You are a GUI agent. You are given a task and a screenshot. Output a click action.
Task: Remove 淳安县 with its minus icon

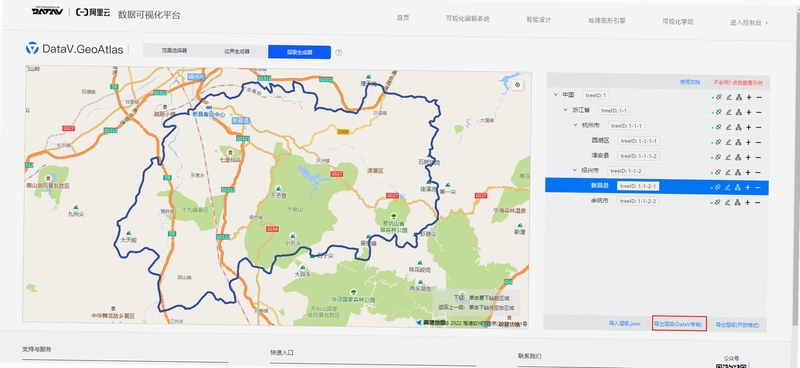click(x=759, y=157)
